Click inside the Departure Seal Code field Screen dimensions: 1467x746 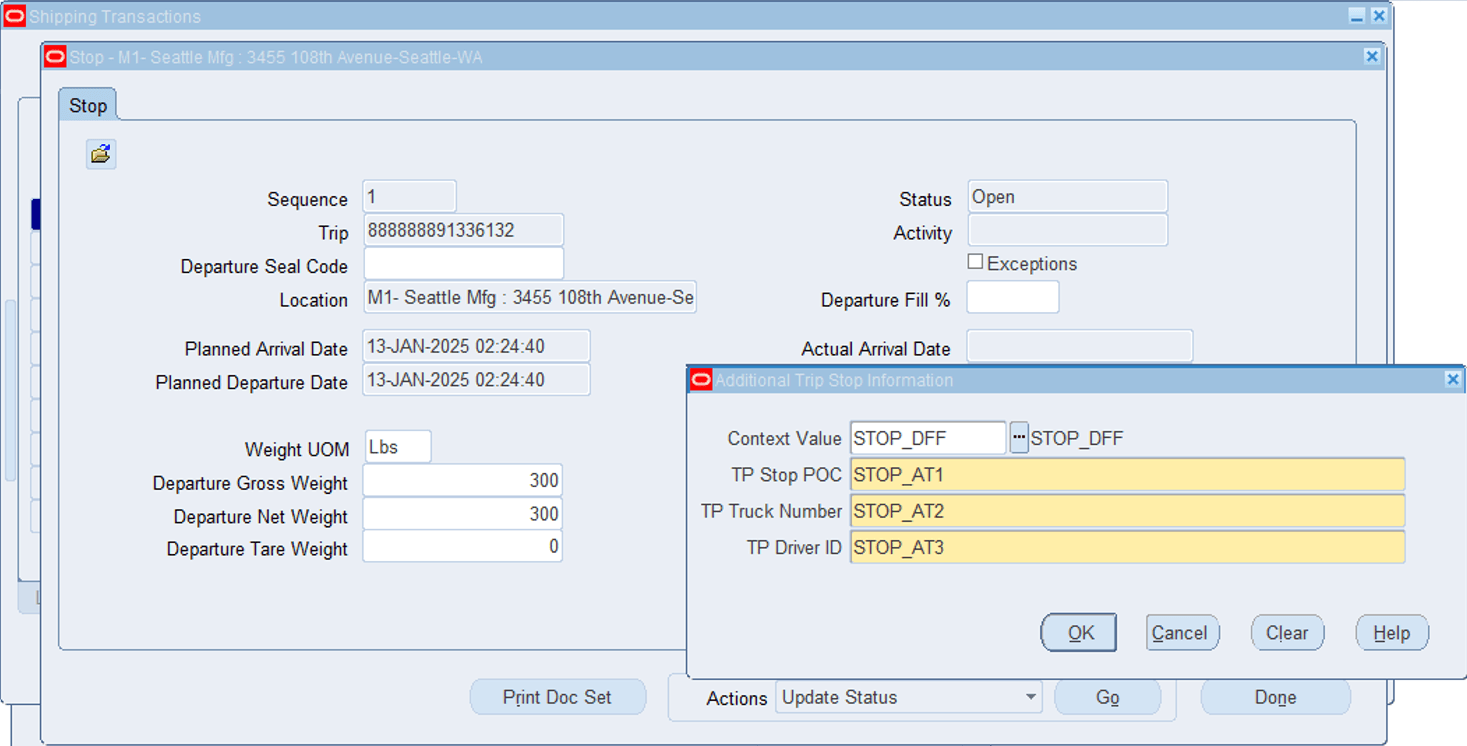click(463, 263)
